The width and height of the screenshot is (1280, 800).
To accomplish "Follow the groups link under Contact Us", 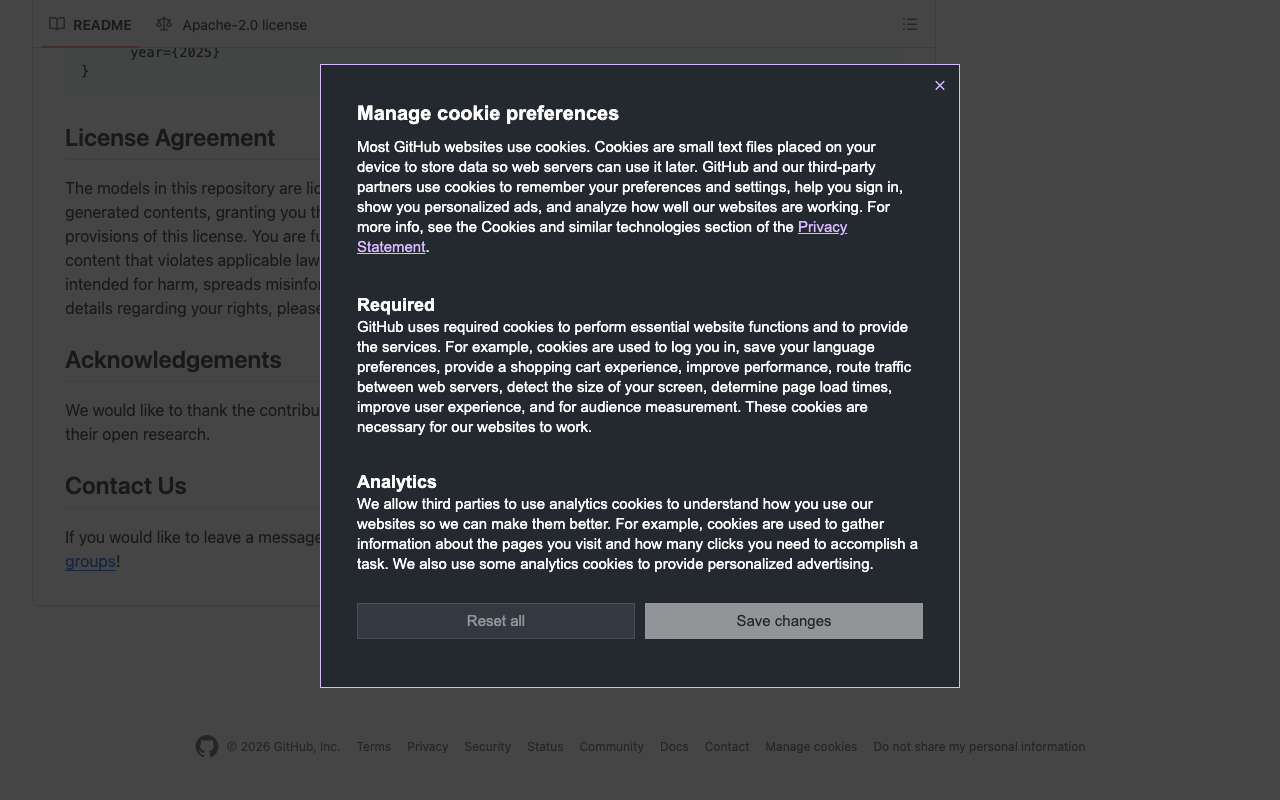I will tap(90, 562).
